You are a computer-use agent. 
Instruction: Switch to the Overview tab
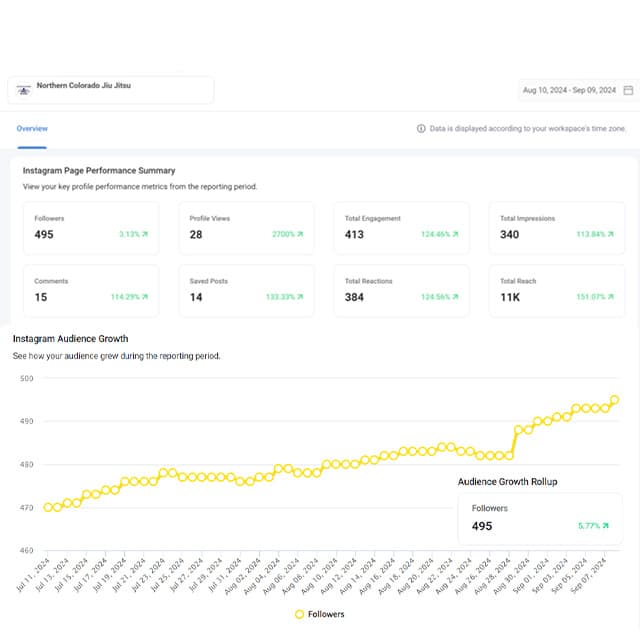point(32,129)
